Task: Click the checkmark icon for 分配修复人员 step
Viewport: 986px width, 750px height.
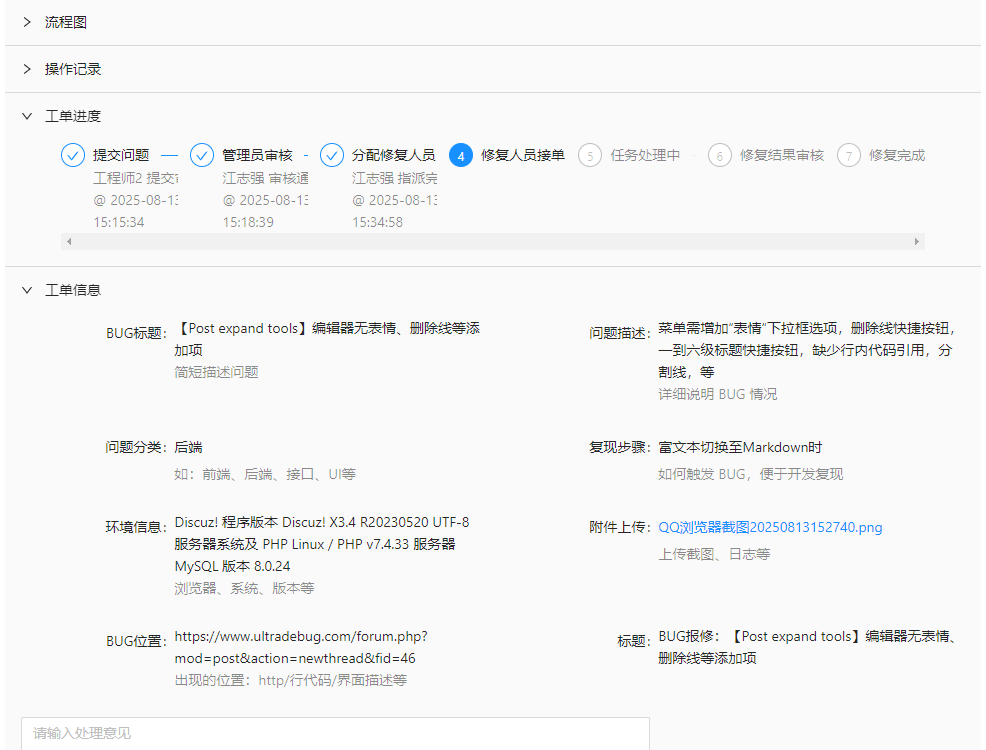Action: pyautogui.click(x=332, y=155)
